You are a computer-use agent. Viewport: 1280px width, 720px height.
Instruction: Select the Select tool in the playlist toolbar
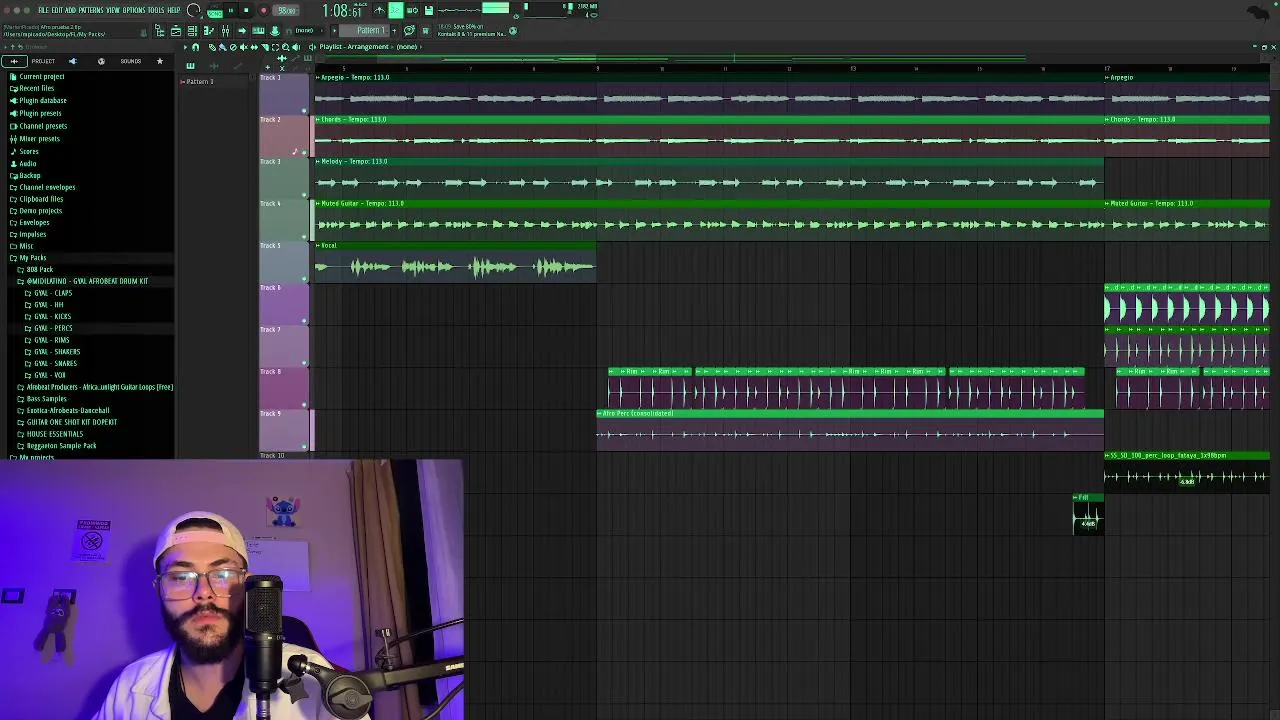(x=275, y=47)
